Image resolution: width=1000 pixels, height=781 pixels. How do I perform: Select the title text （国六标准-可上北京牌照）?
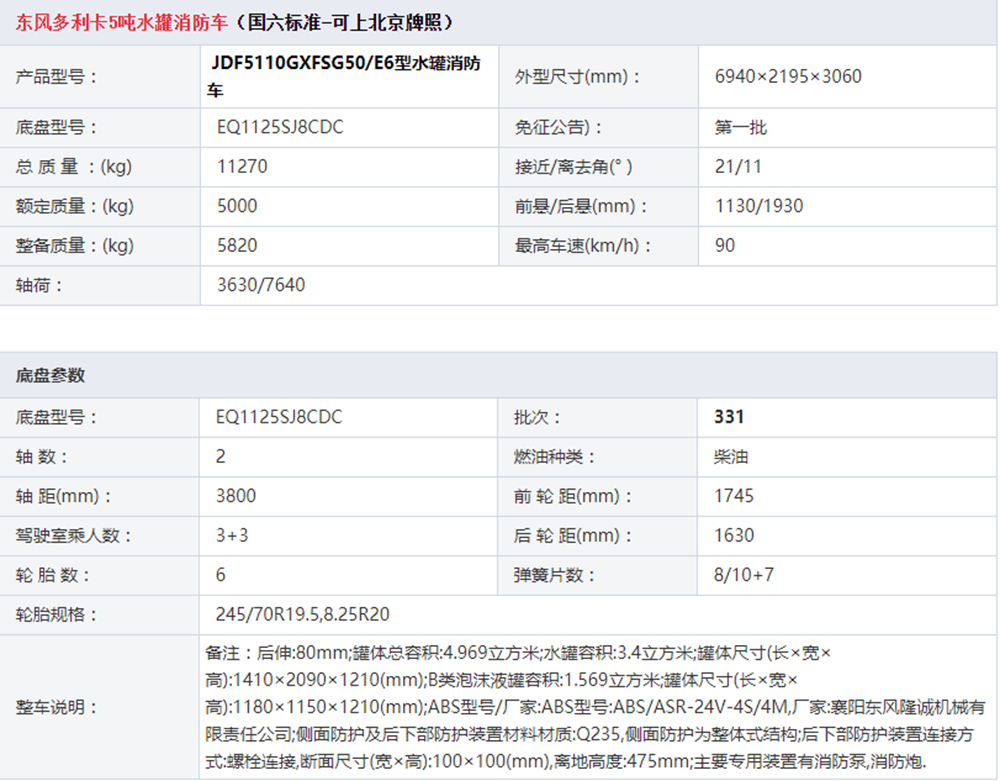[344, 23]
